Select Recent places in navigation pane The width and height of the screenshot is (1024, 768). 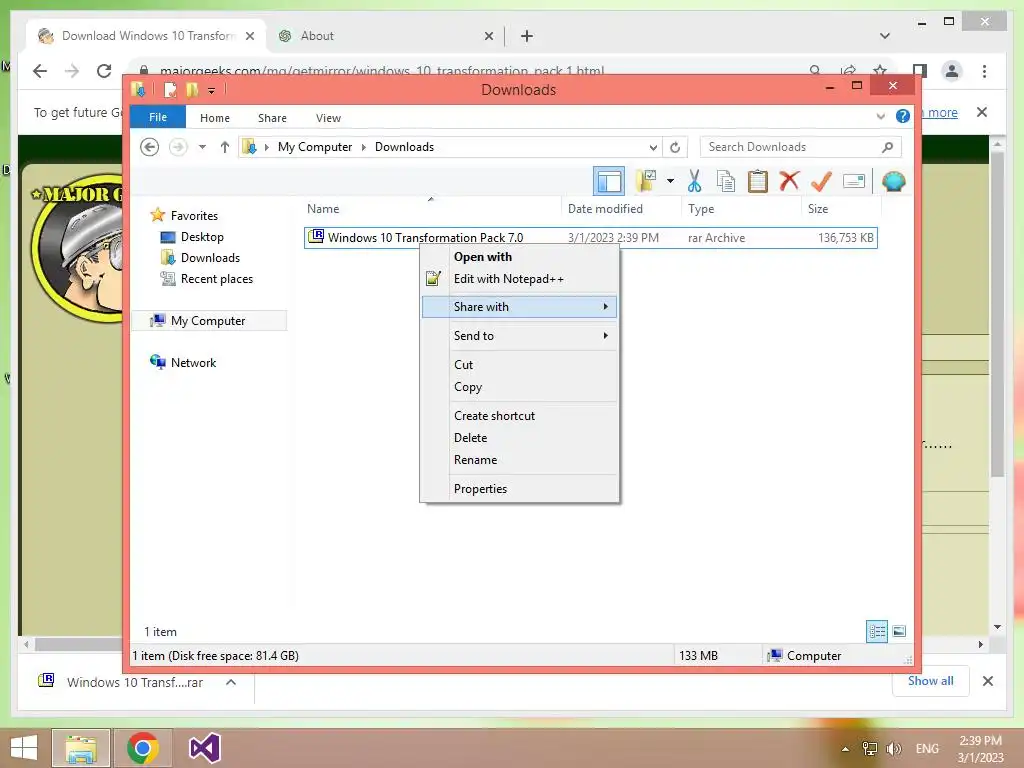(216, 279)
